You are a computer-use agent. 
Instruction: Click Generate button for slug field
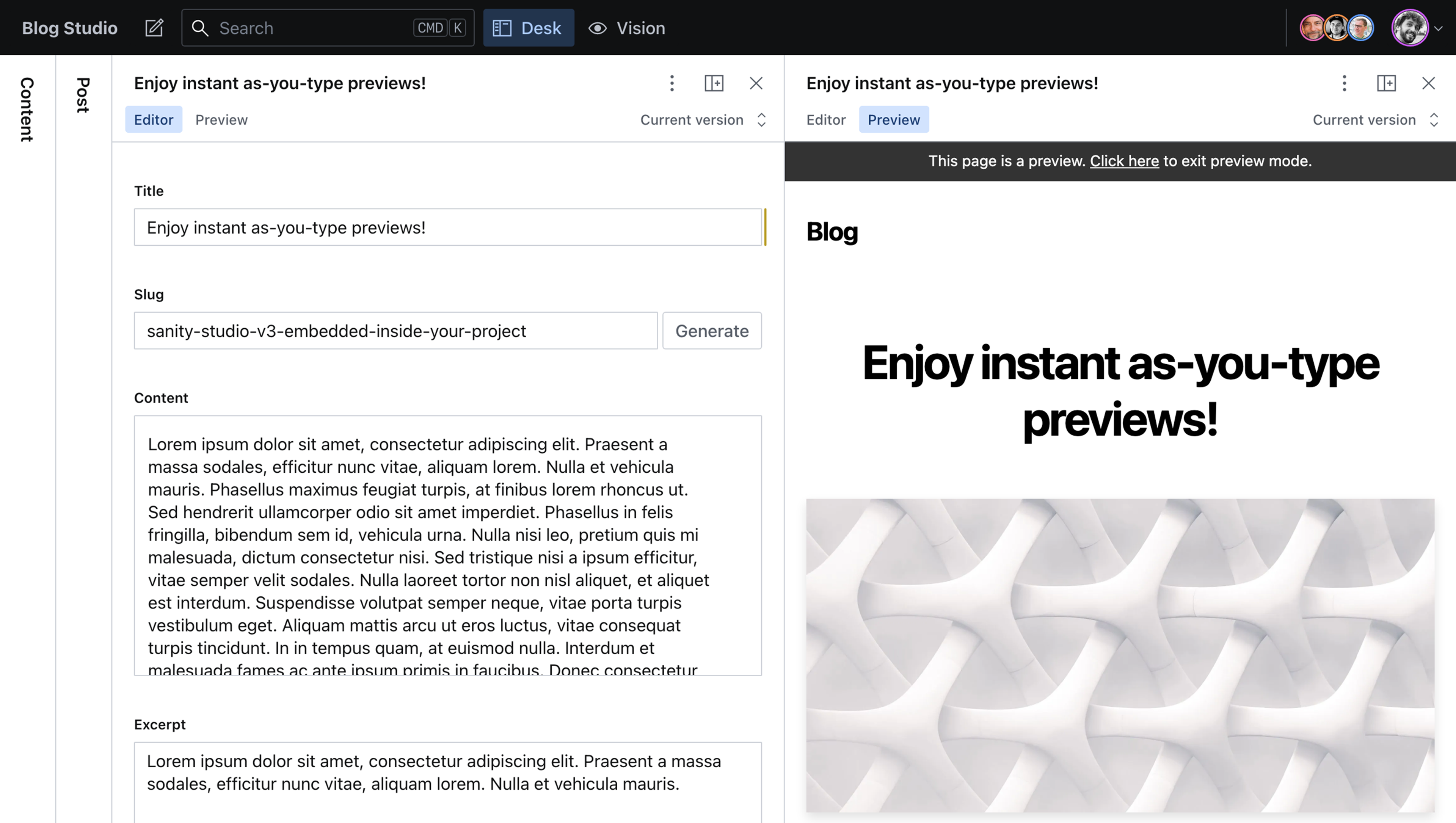pos(712,330)
